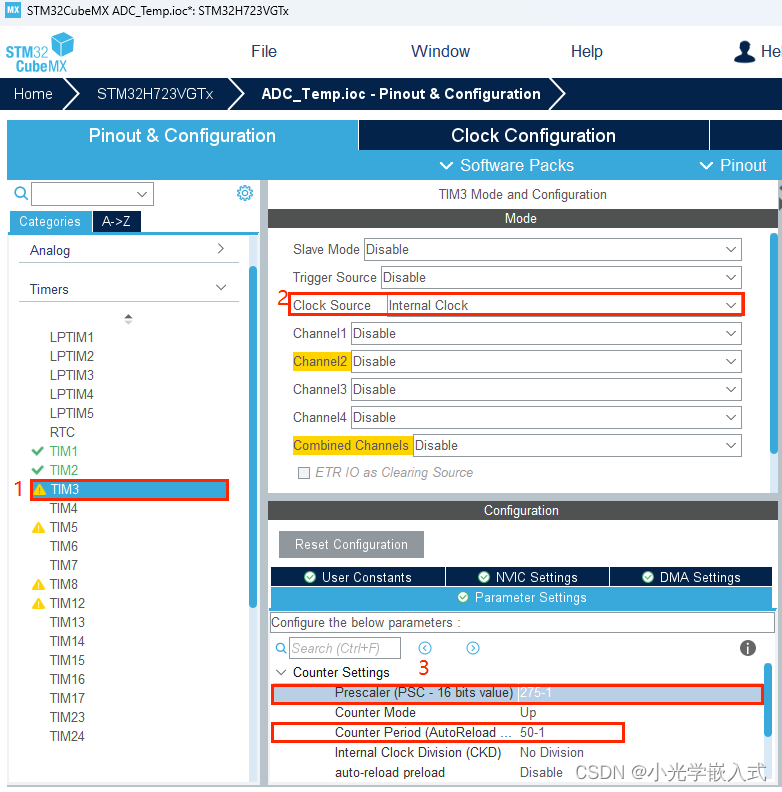This screenshot has width=782, height=792.
Task: Switch to Clock Configuration tab
Action: point(533,135)
